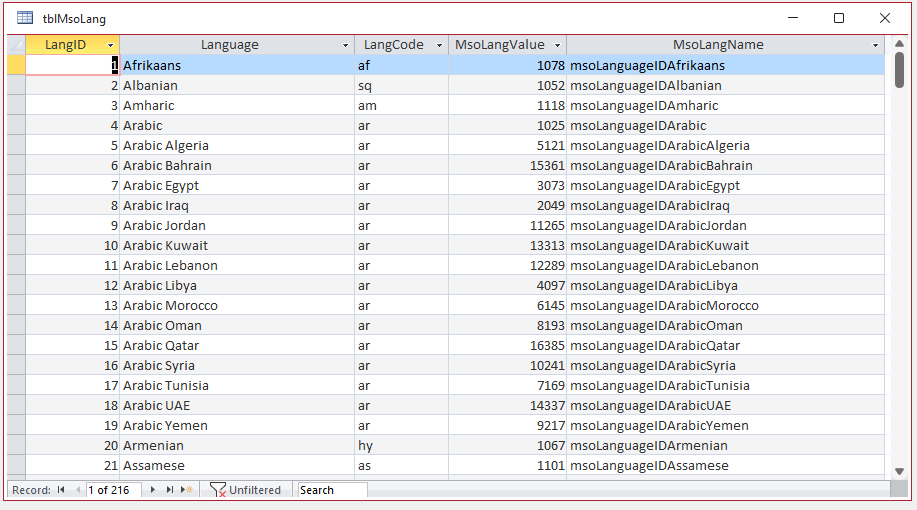Screen dimensions: 917x510
Task: Jump to the last record
Action: (170, 490)
